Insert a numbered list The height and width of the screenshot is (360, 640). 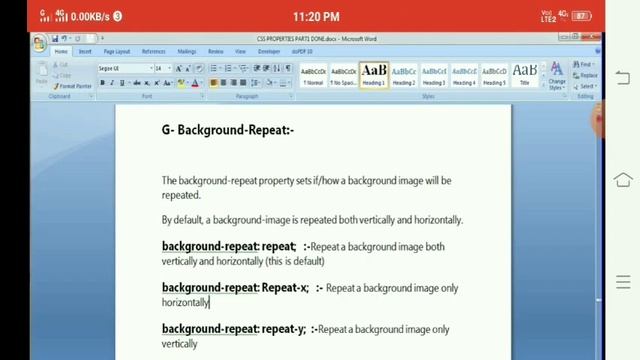228,69
